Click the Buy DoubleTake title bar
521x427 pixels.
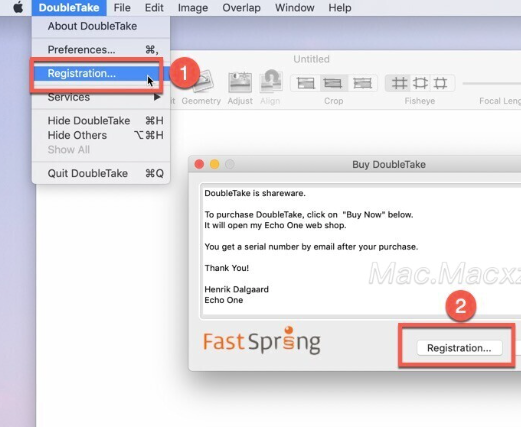coord(355,164)
